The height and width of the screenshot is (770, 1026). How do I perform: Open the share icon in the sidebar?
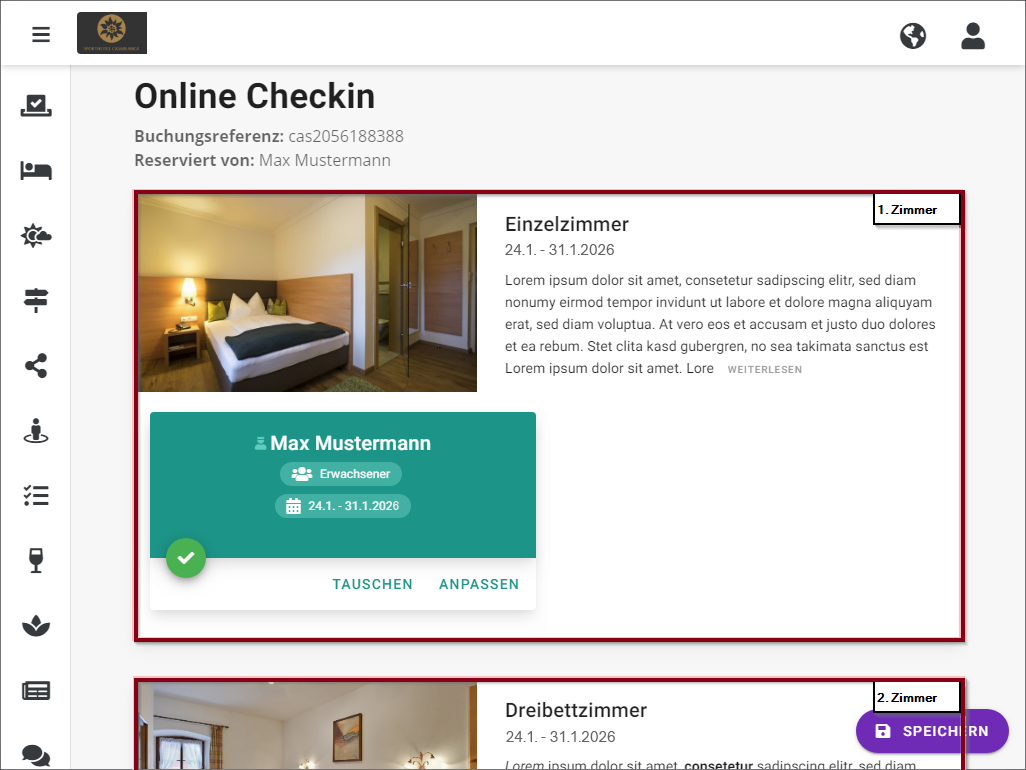click(36, 366)
